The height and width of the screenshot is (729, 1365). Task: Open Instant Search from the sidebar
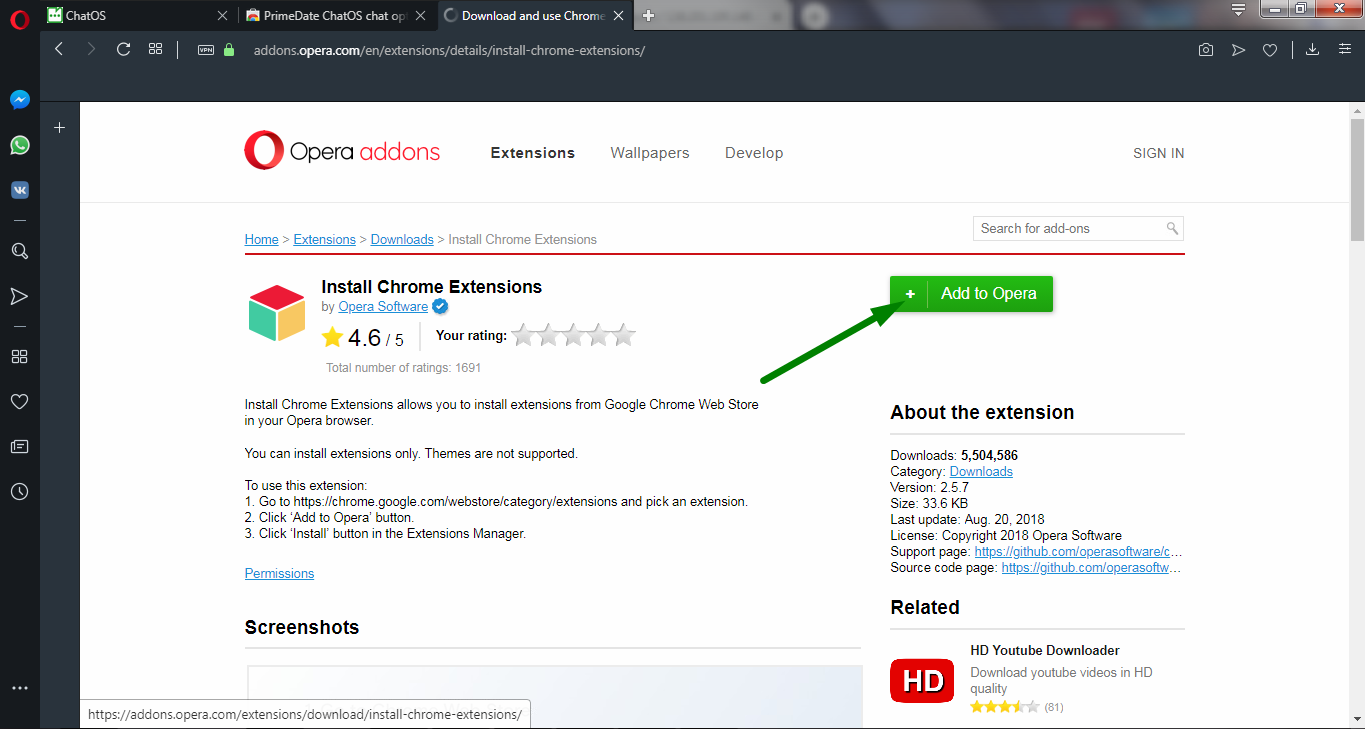(19, 251)
